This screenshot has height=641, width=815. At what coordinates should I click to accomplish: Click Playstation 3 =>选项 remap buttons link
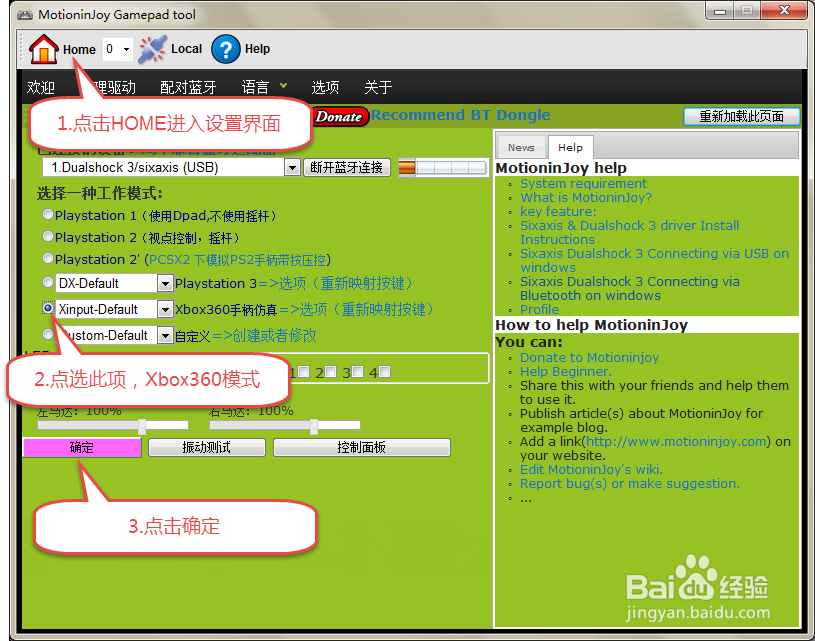coord(336,283)
